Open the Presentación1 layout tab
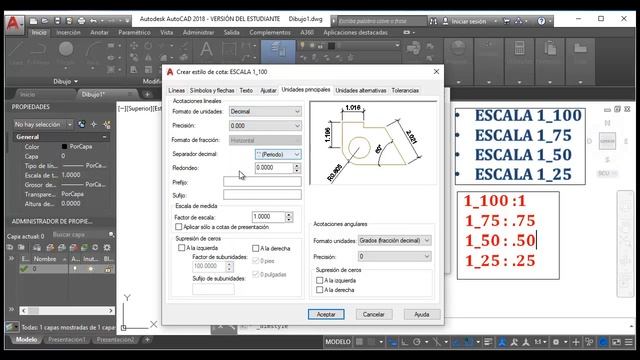This screenshot has width=640, height=360. tap(67, 340)
